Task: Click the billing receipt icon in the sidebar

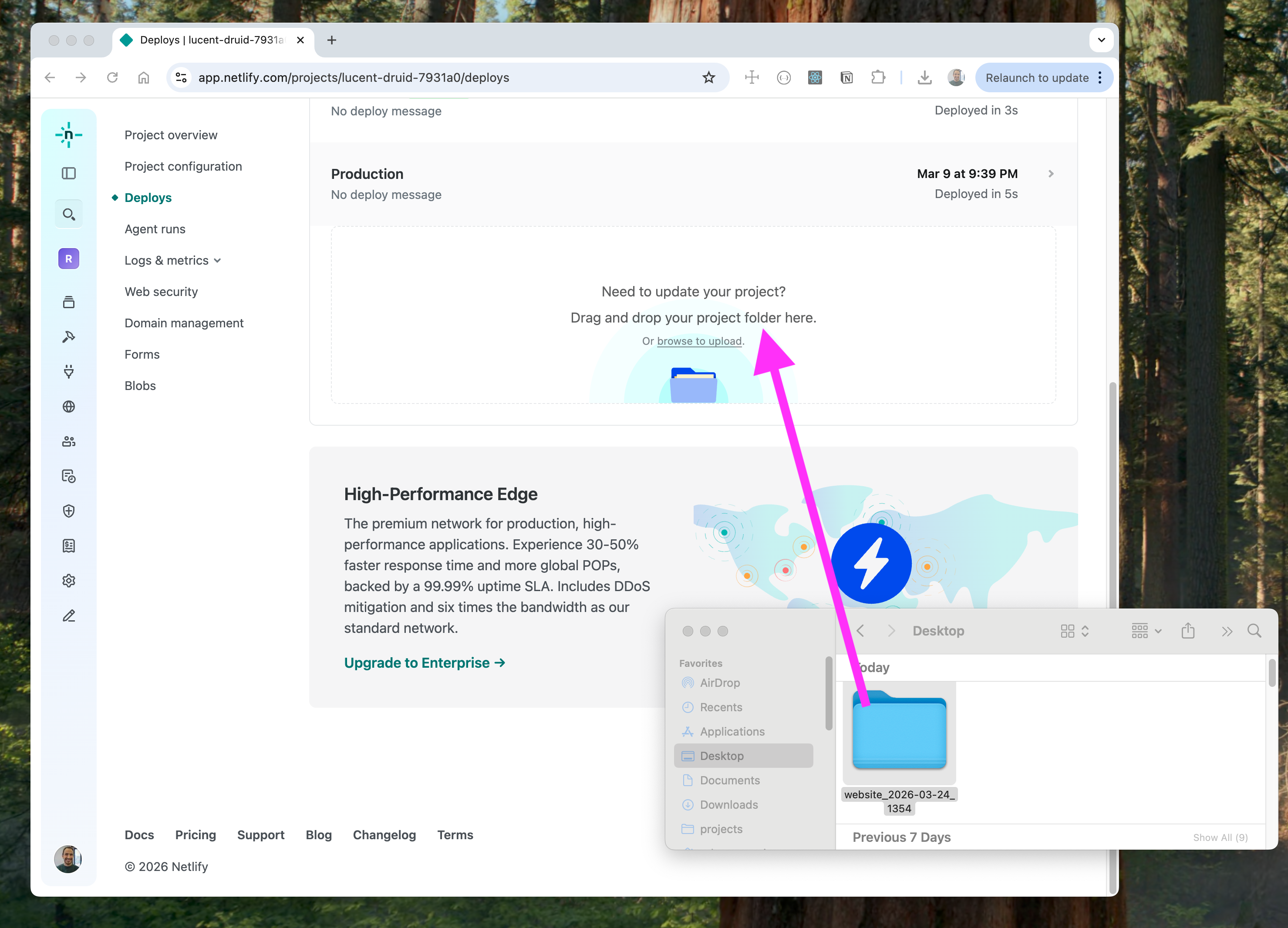Action: pos(69,545)
